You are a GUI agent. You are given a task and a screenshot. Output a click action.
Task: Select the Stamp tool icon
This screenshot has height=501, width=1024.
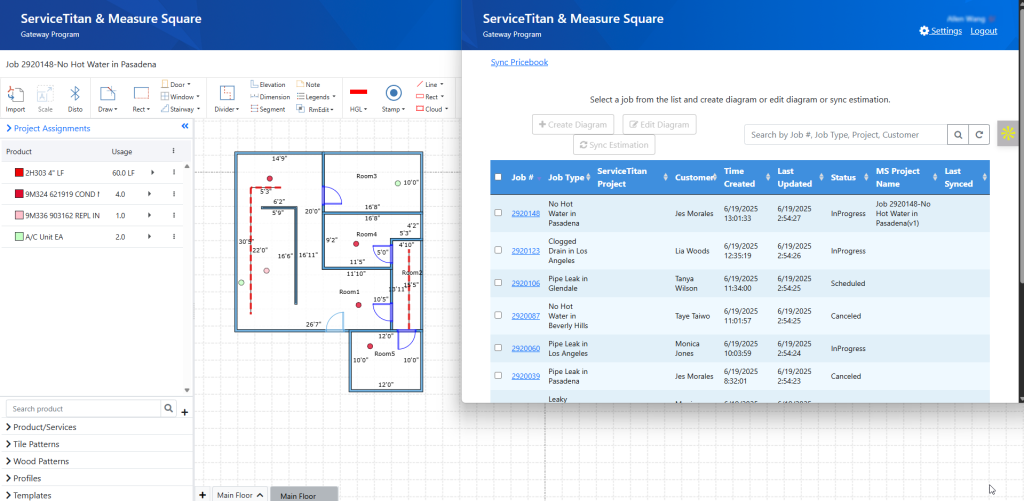[x=393, y=93]
